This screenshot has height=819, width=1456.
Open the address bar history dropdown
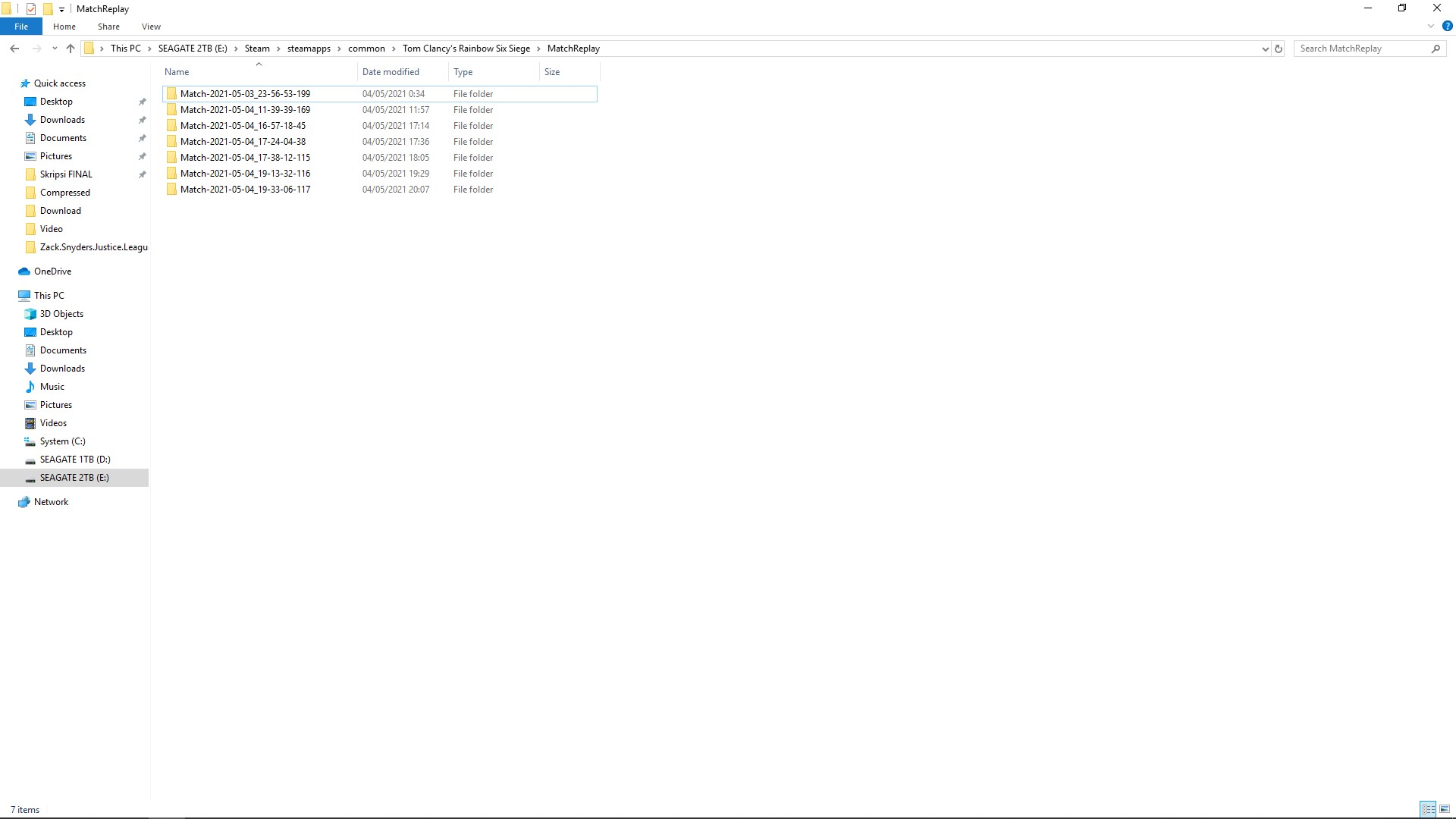click(1265, 49)
